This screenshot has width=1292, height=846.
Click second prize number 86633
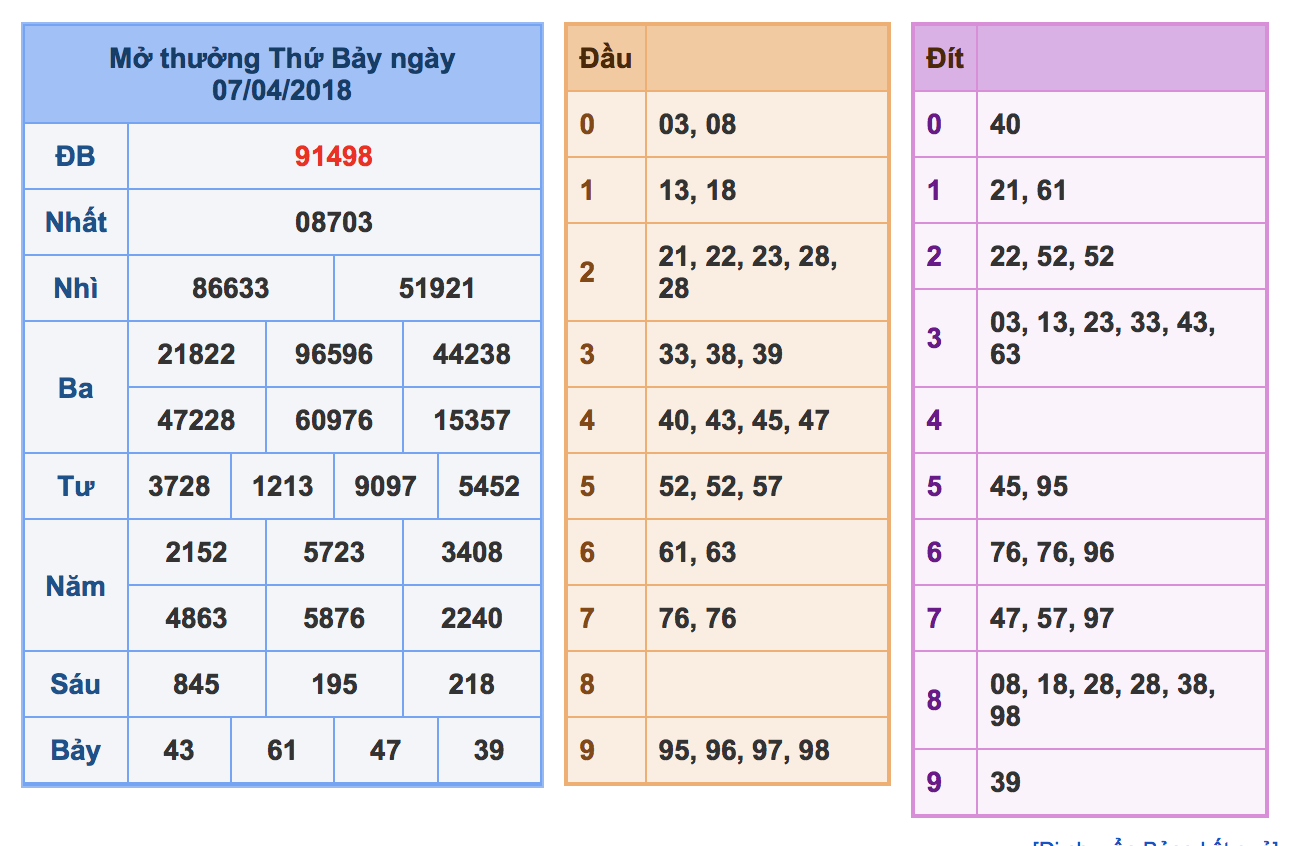[x=231, y=288]
